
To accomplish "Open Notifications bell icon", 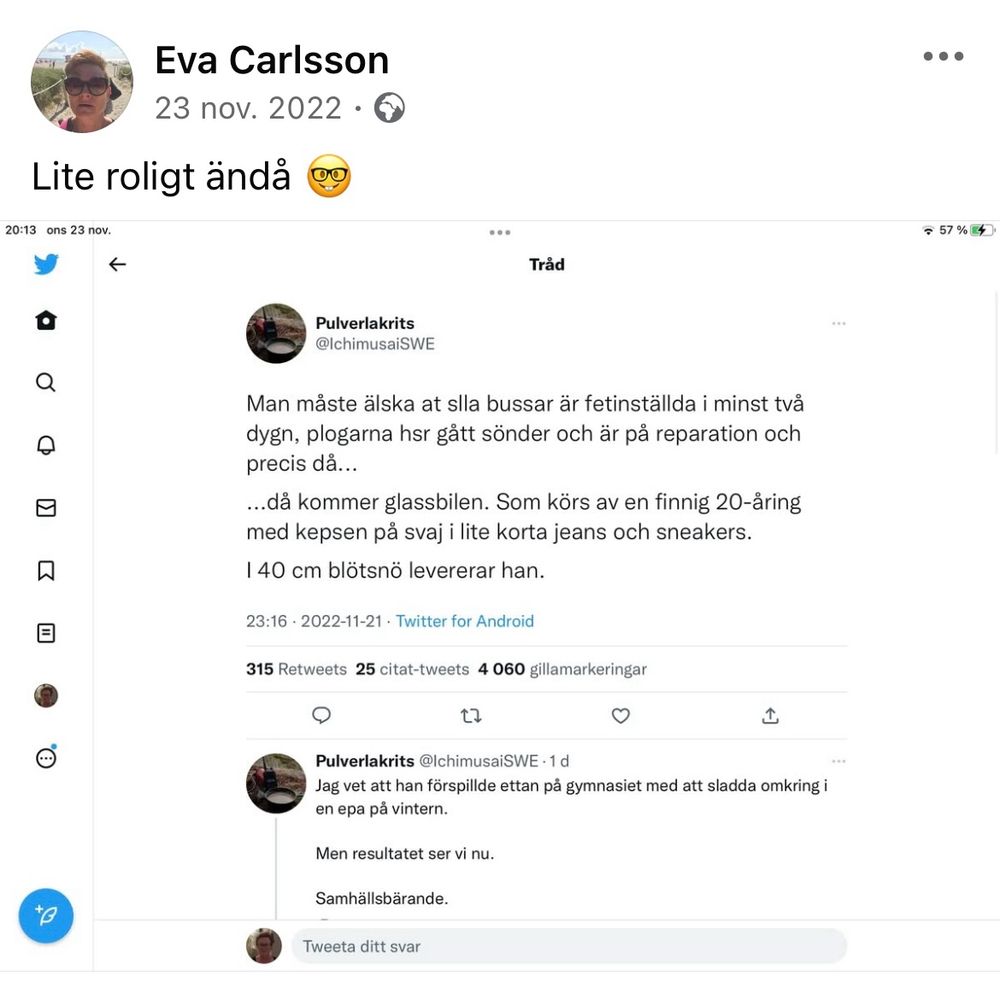I will [46, 445].
